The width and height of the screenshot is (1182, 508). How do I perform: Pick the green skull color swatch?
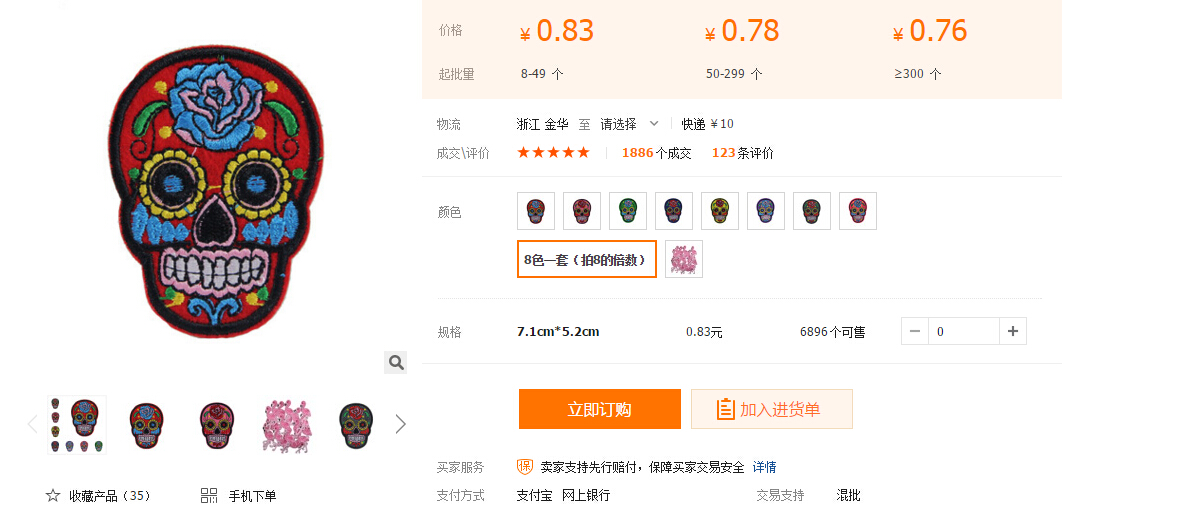(x=628, y=211)
